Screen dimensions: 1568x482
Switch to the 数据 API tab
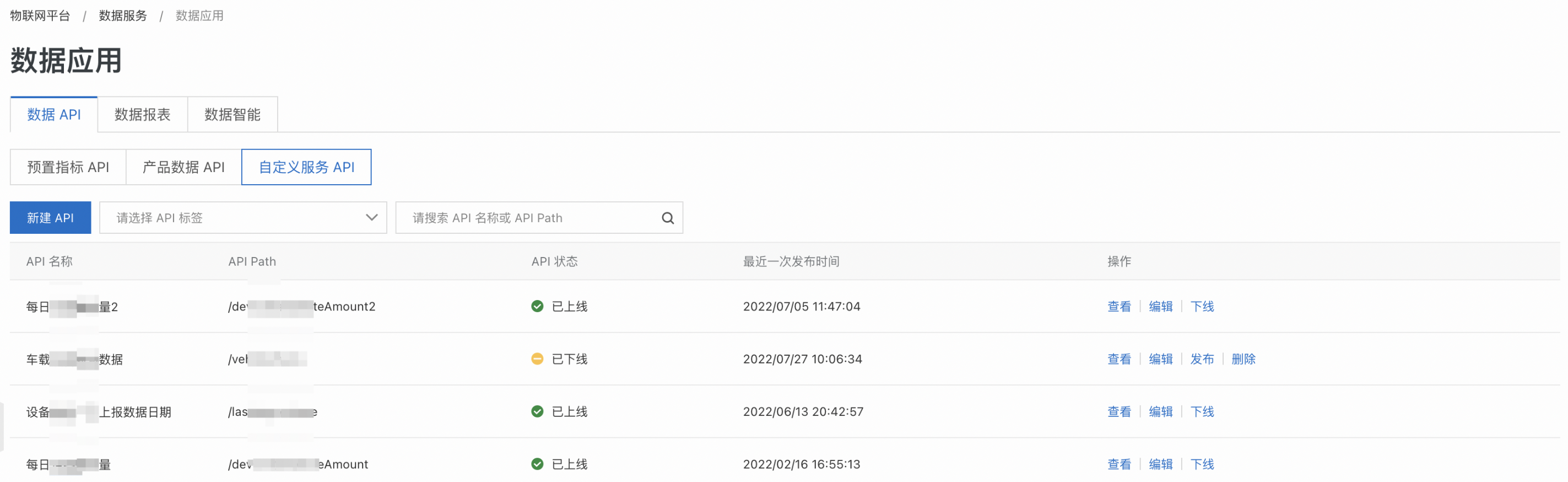(53, 115)
